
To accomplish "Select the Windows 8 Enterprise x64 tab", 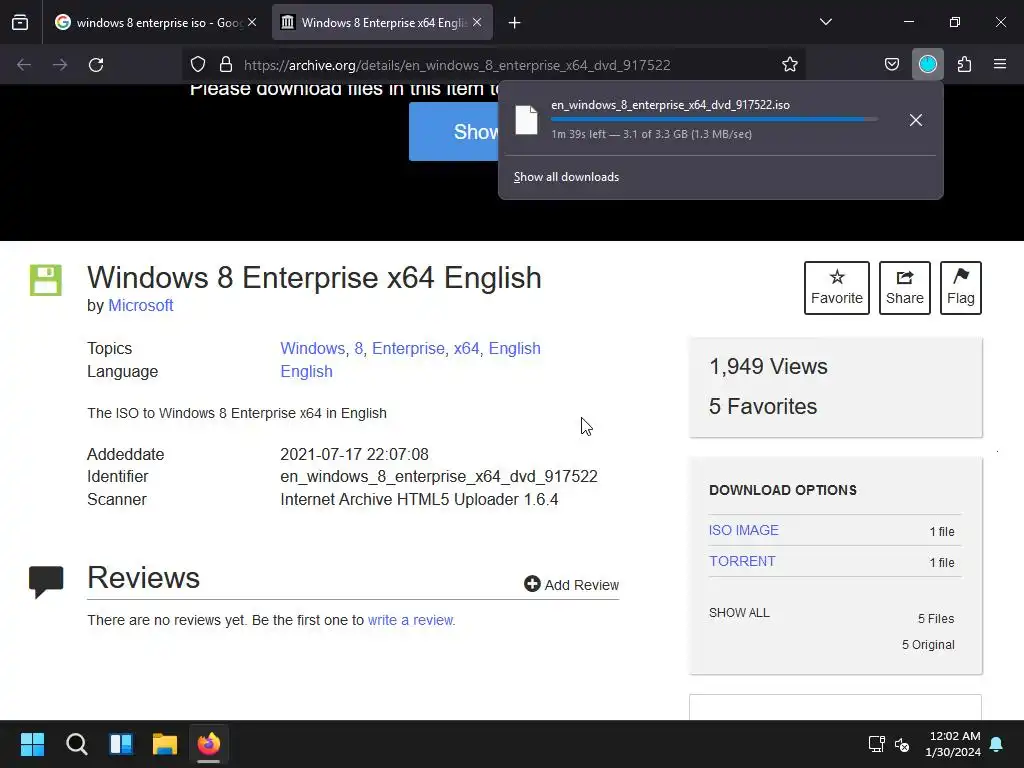I will click(x=382, y=22).
